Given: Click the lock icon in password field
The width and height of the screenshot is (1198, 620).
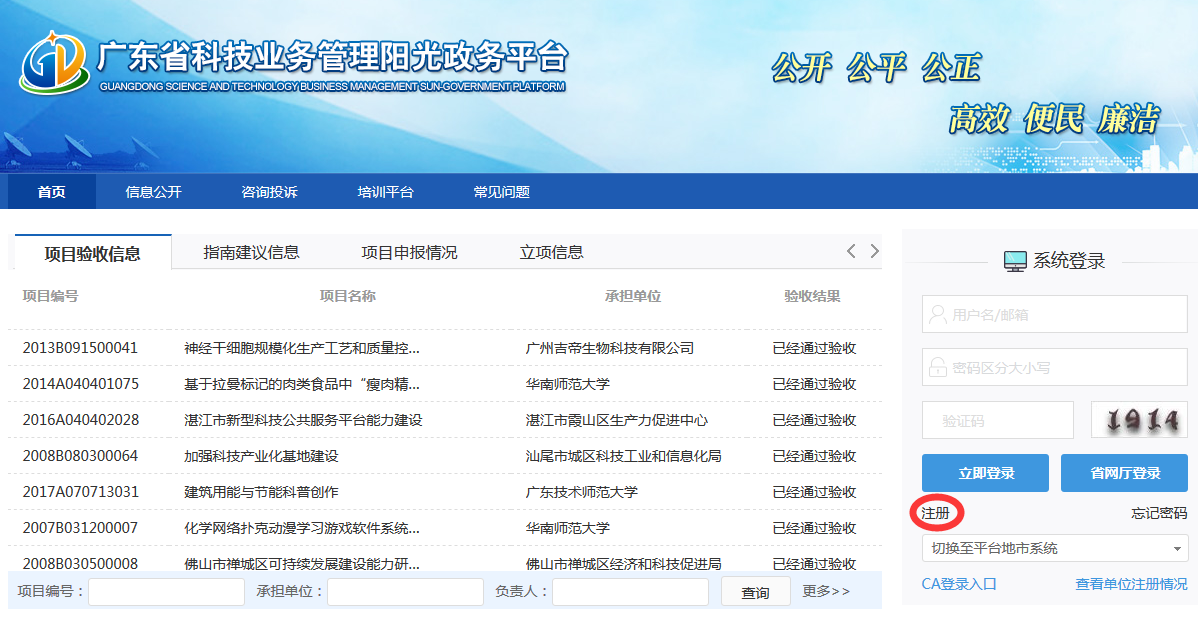Looking at the screenshot, I should [x=937, y=368].
